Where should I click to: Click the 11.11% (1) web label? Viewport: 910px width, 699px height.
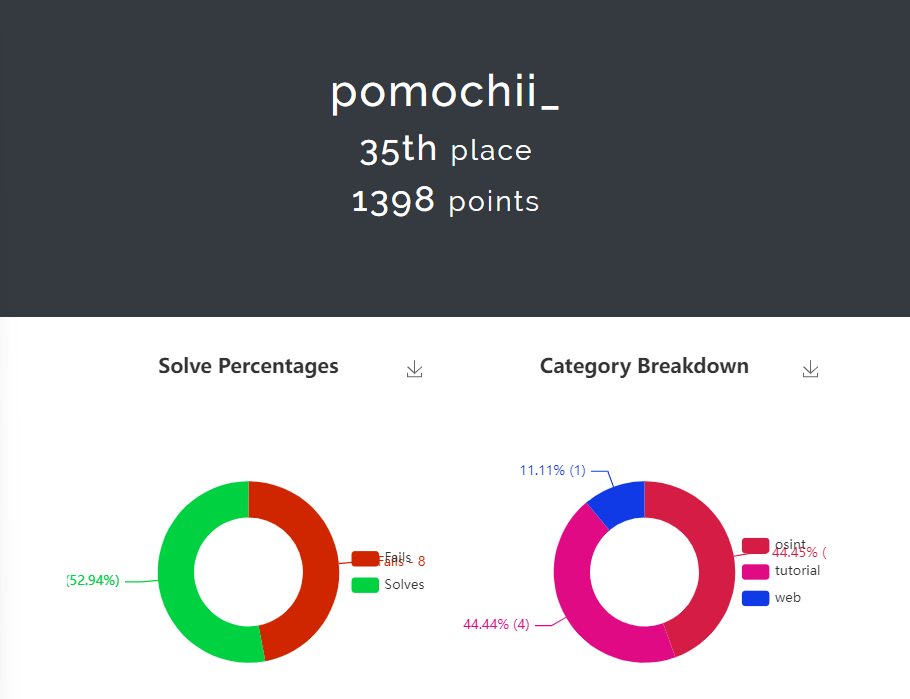(552, 470)
